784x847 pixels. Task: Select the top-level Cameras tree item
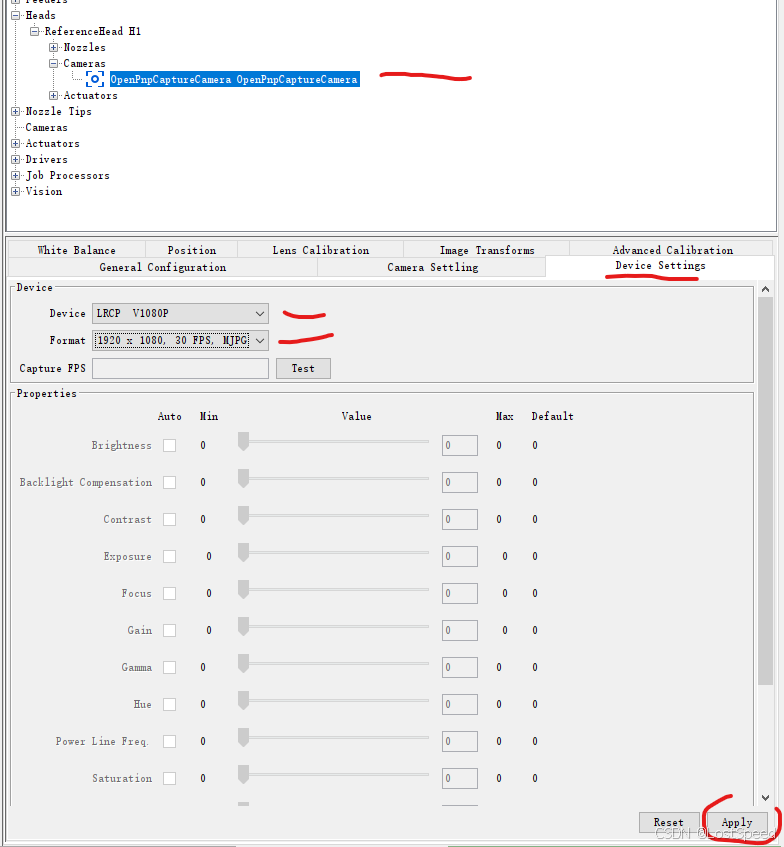[x=46, y=127]
